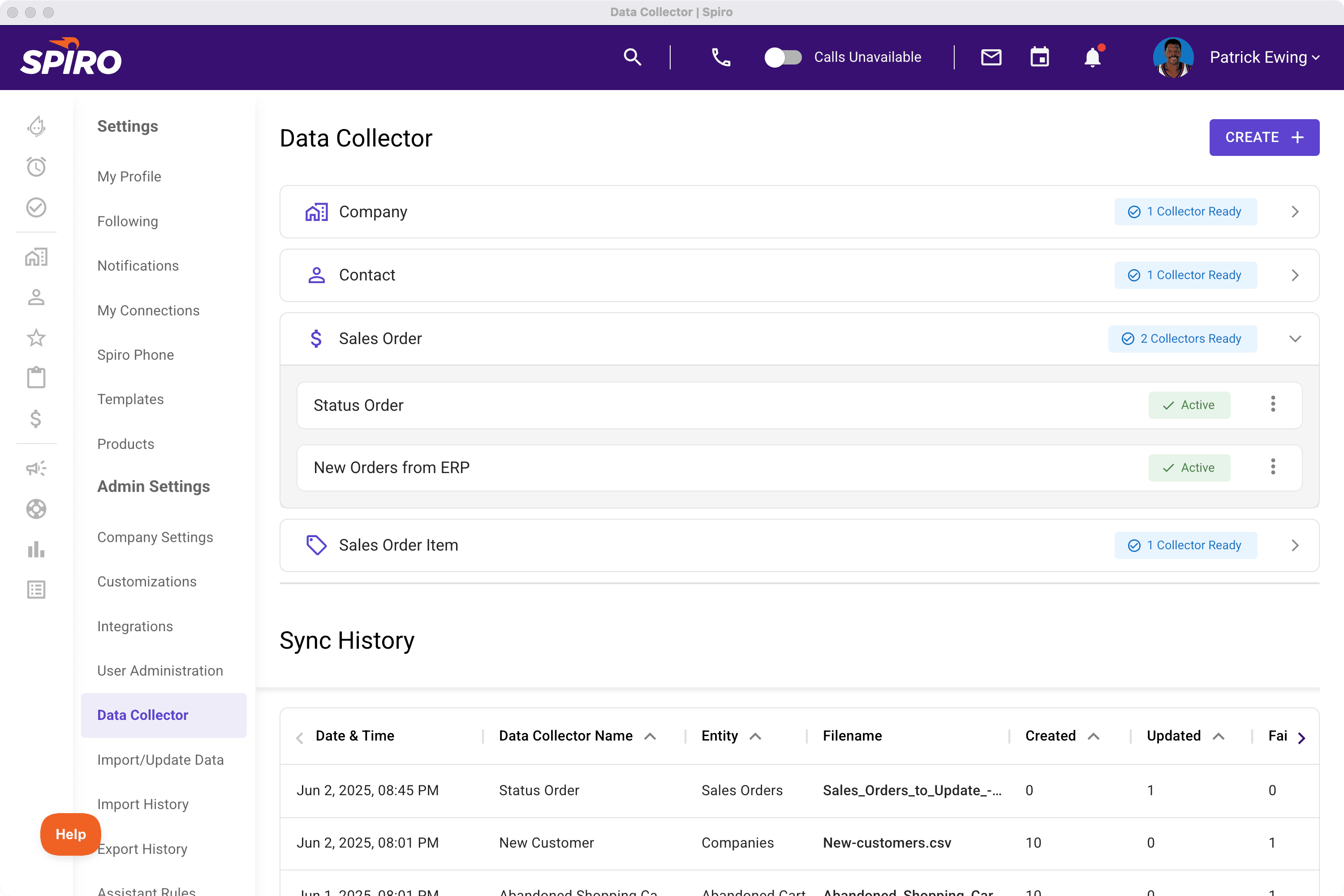Viewport: 1344px width, 896px height.
Task: Click Company 1 Collector Ready badge
Action: [1186, 211]
